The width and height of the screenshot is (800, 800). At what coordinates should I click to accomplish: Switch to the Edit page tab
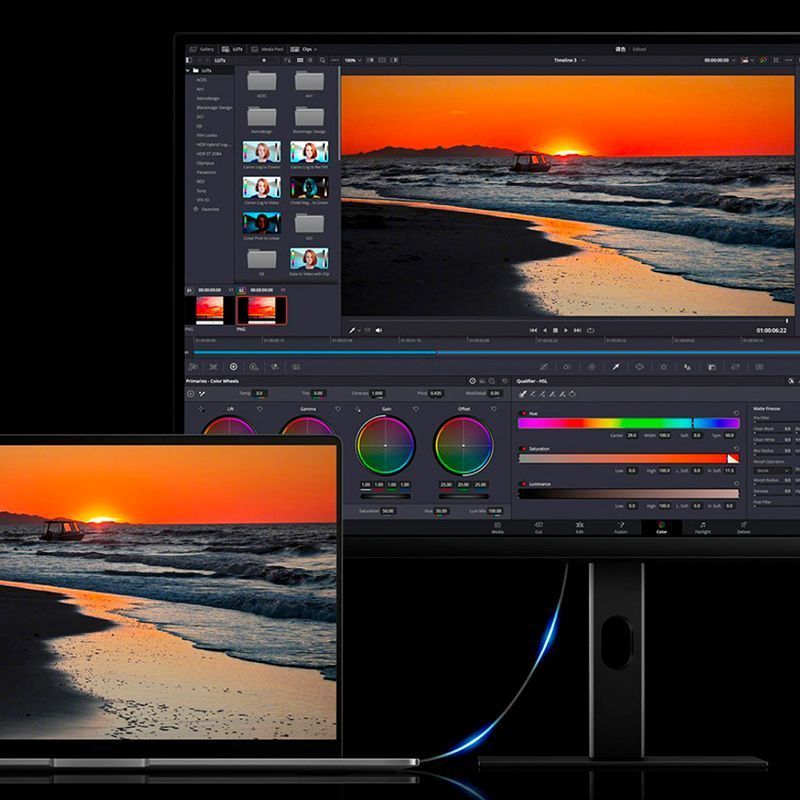(580, 528)
